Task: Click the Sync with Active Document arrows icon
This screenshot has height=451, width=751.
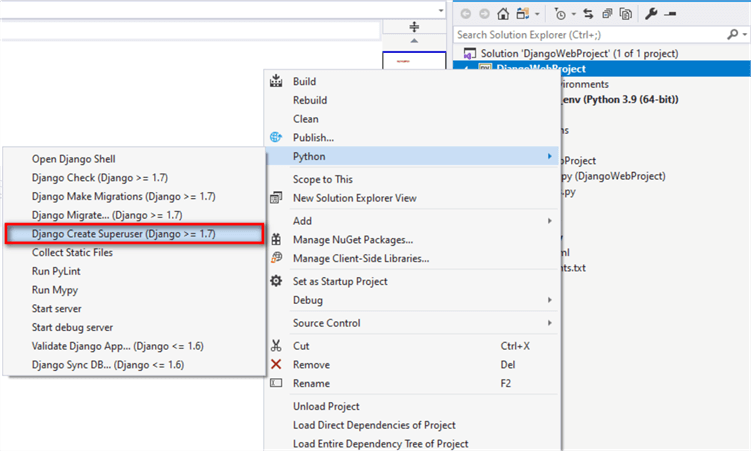Action: (x=588, y=14)
